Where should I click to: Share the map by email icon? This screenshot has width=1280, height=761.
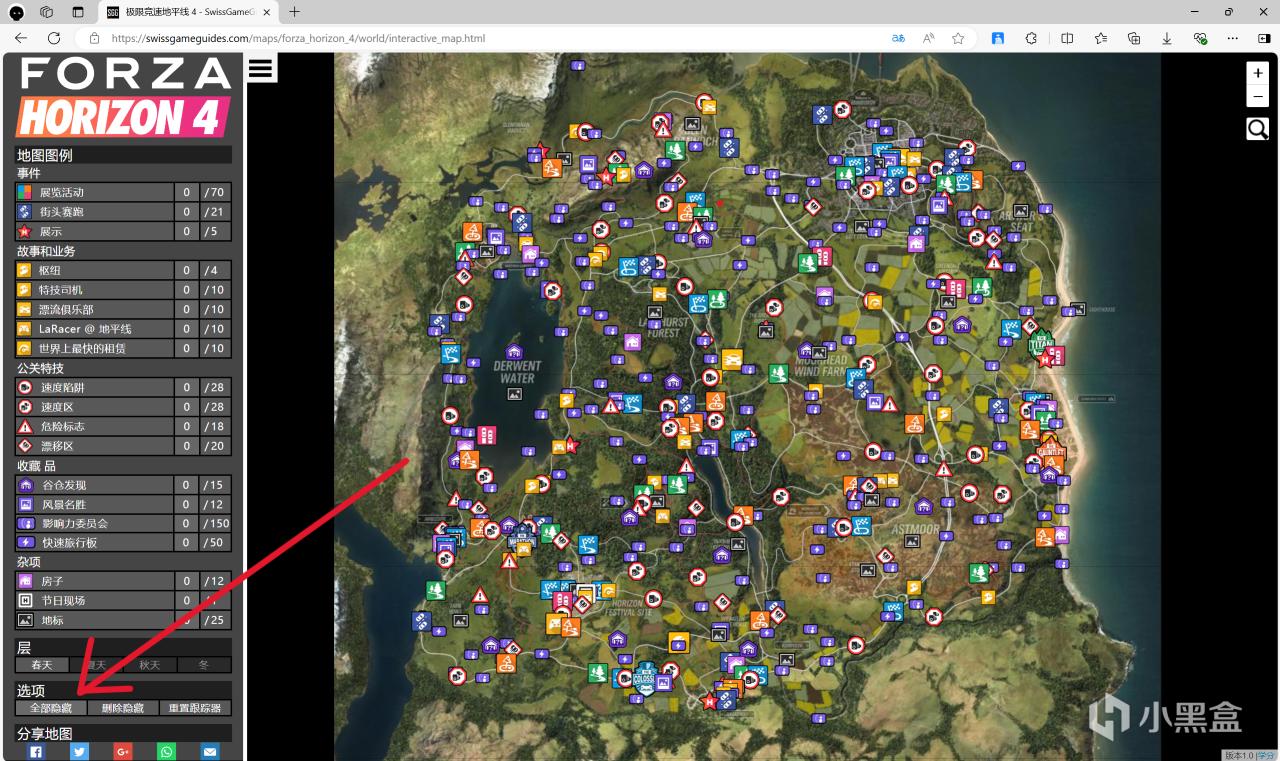[x=210, y=752]
